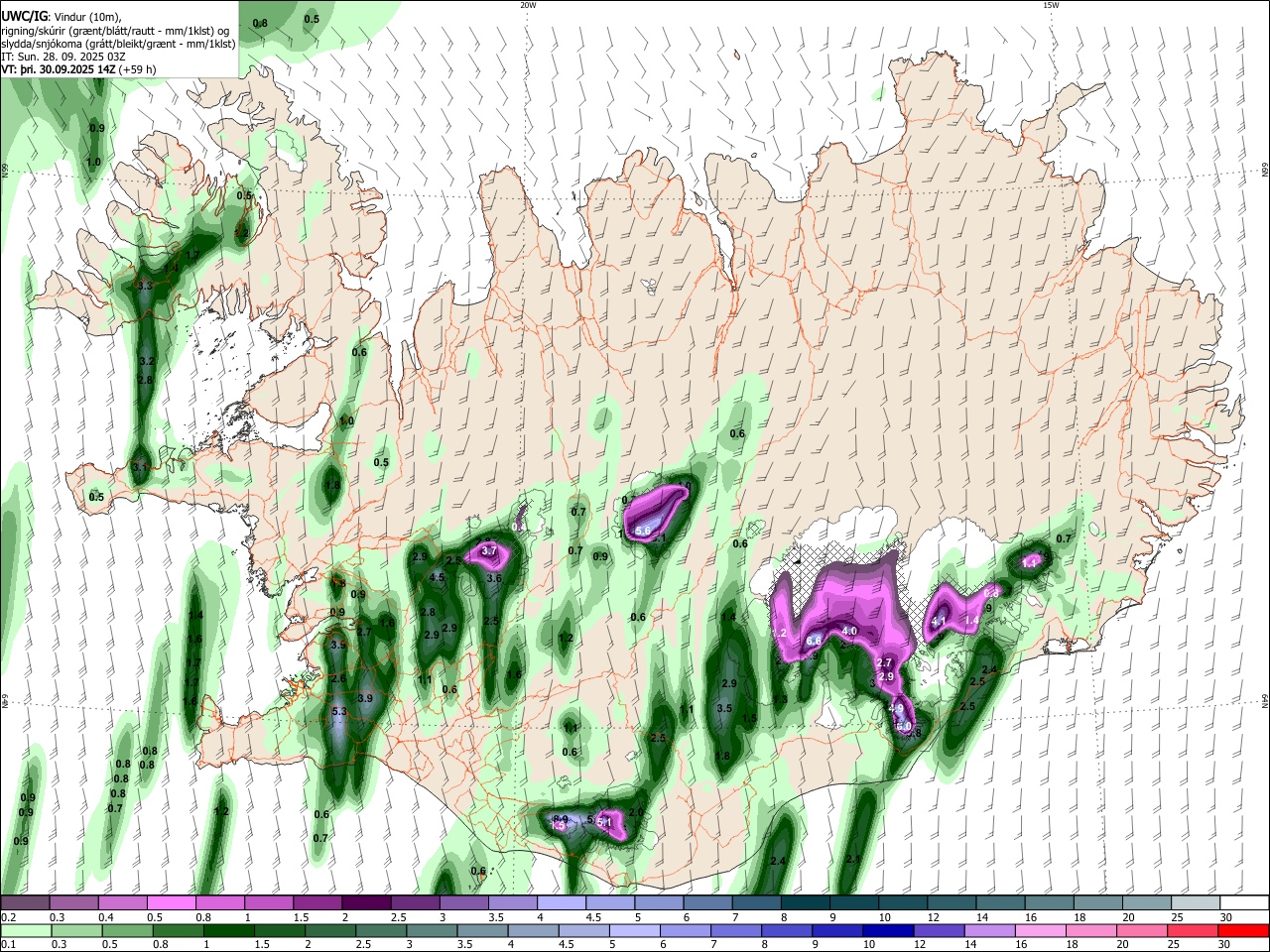Click the 4.0 snow value on the map
This screenshot has height=952, width=1270.
(x=849, y=631)
